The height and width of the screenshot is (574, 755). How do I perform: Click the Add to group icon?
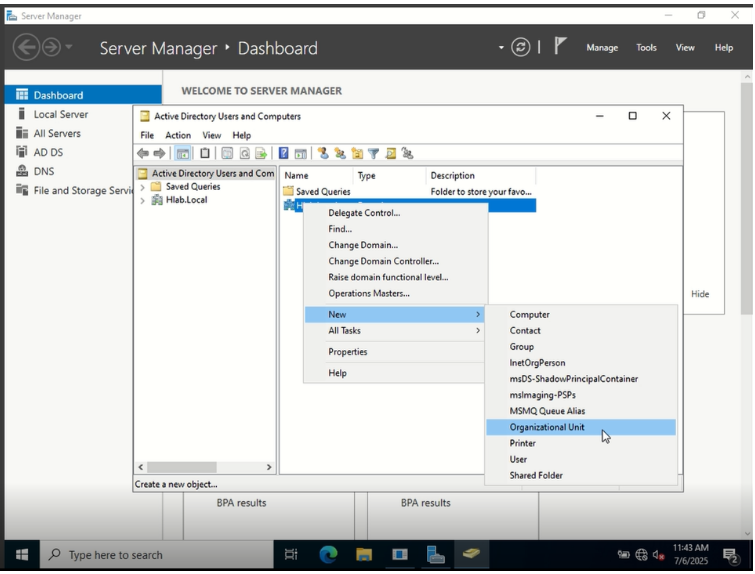407,154
